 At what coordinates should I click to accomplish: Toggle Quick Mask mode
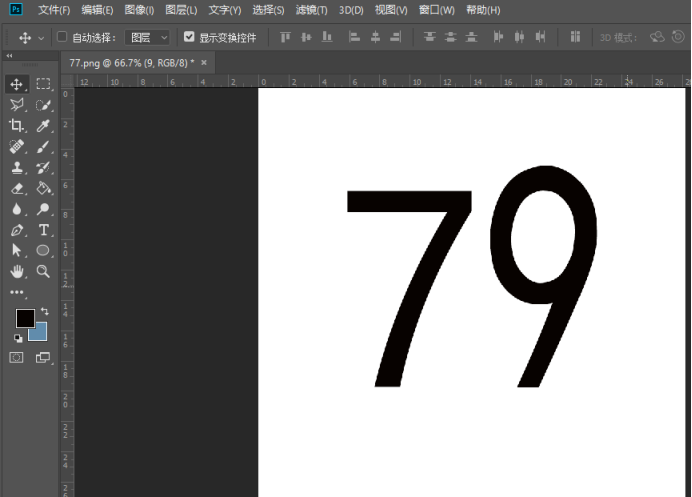(x=16, y=357)
